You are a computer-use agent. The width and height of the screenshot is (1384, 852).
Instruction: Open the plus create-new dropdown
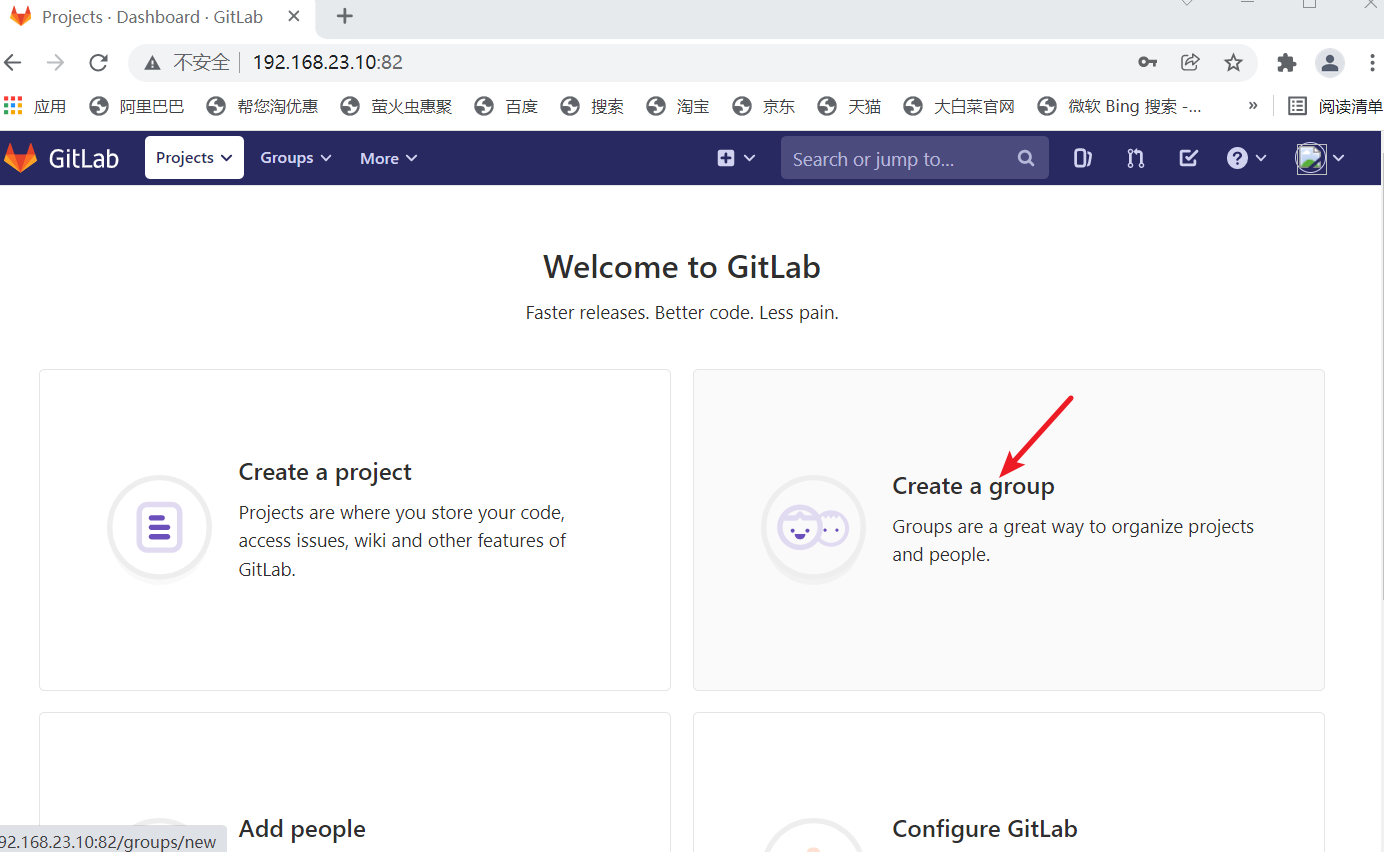[736, 158]
